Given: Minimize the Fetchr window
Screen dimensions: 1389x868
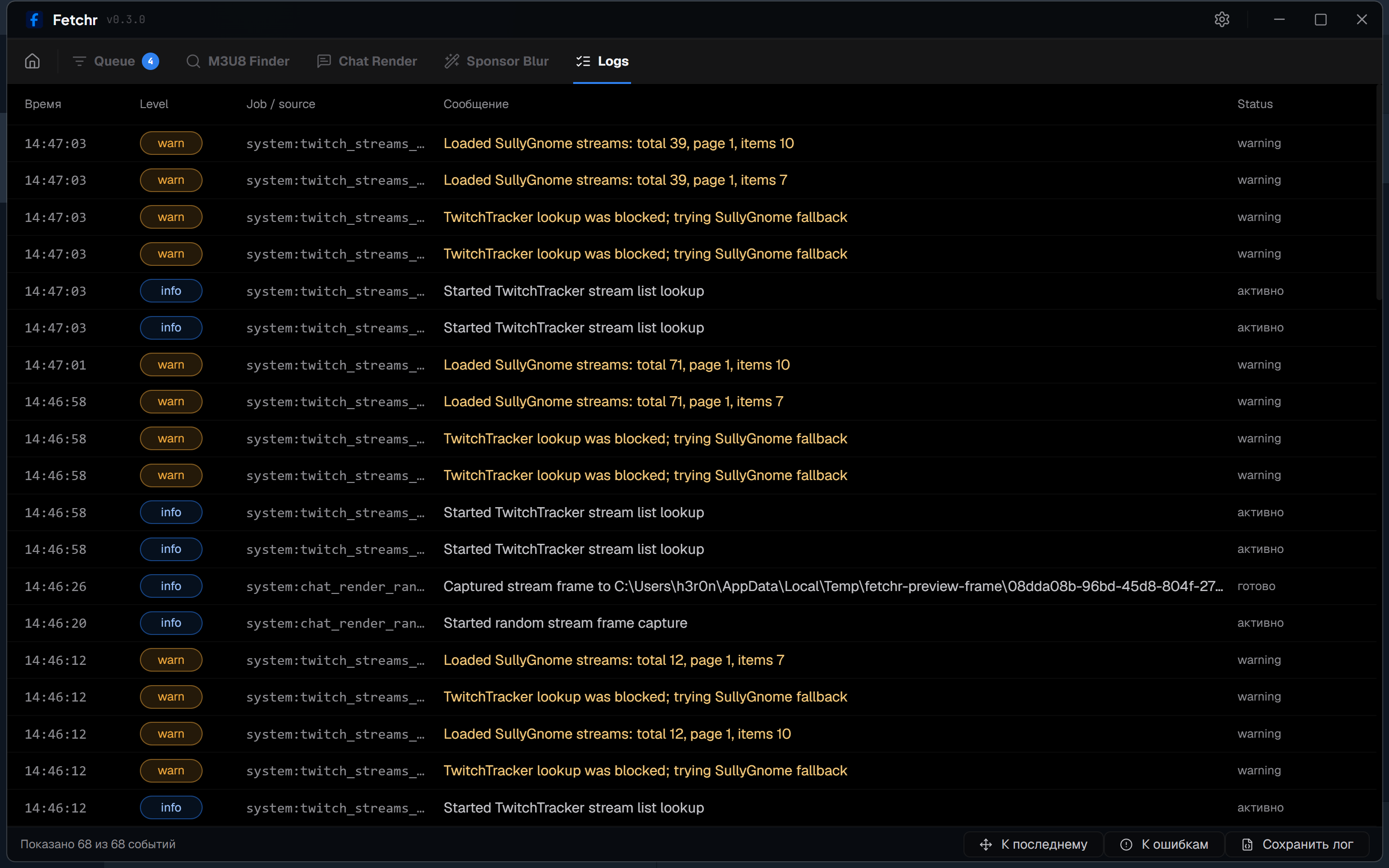Looking at the screenshot, I should point(1279,19).
